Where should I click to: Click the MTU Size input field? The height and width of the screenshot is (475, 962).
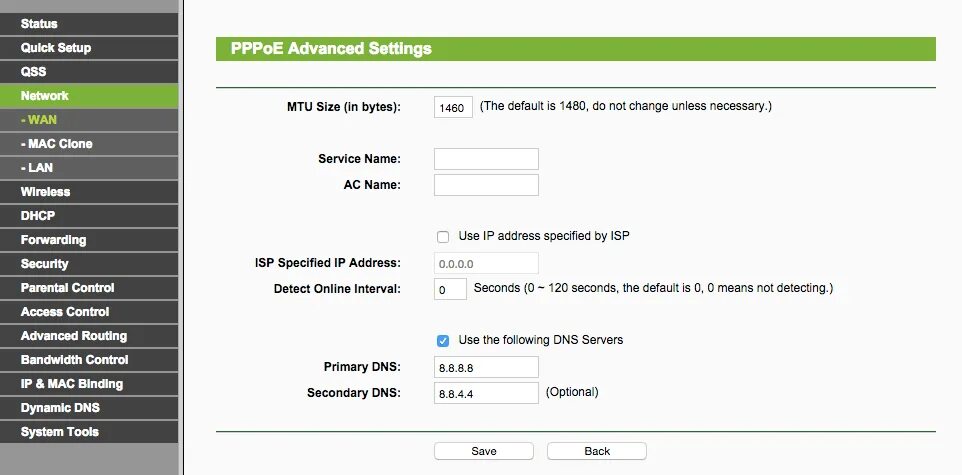453,107
